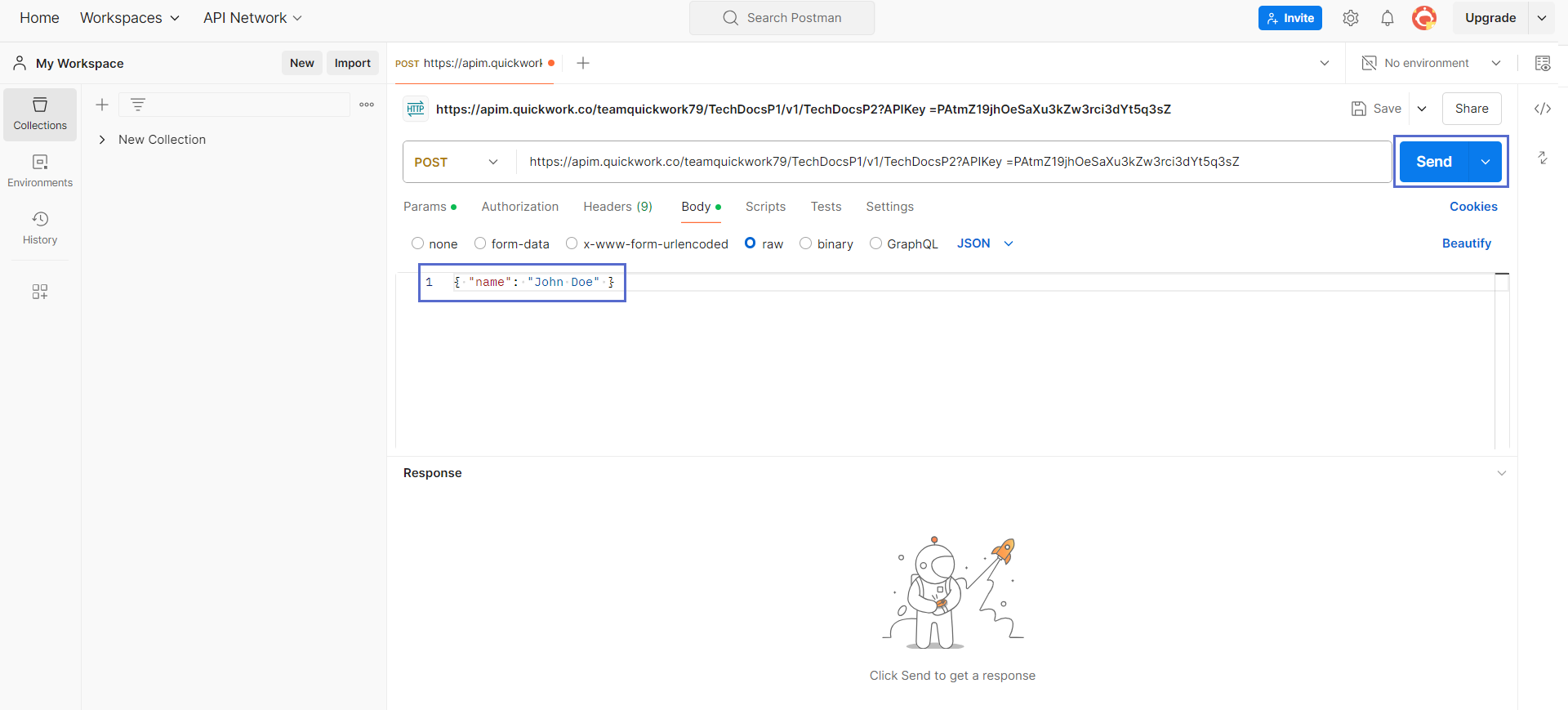Select the x-www-form-urlencoded body option
This screenshot has height=710, width=1568.
point(572,243)
